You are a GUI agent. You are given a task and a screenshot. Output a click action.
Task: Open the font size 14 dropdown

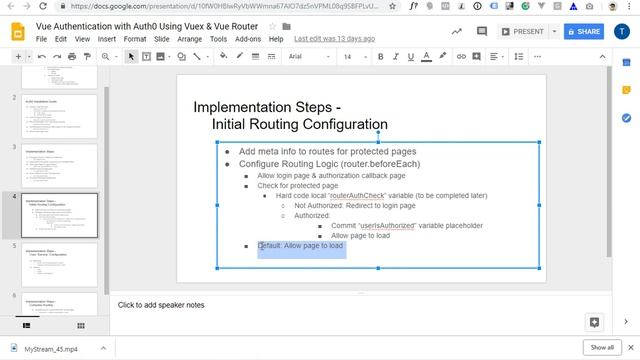(355, 57)
